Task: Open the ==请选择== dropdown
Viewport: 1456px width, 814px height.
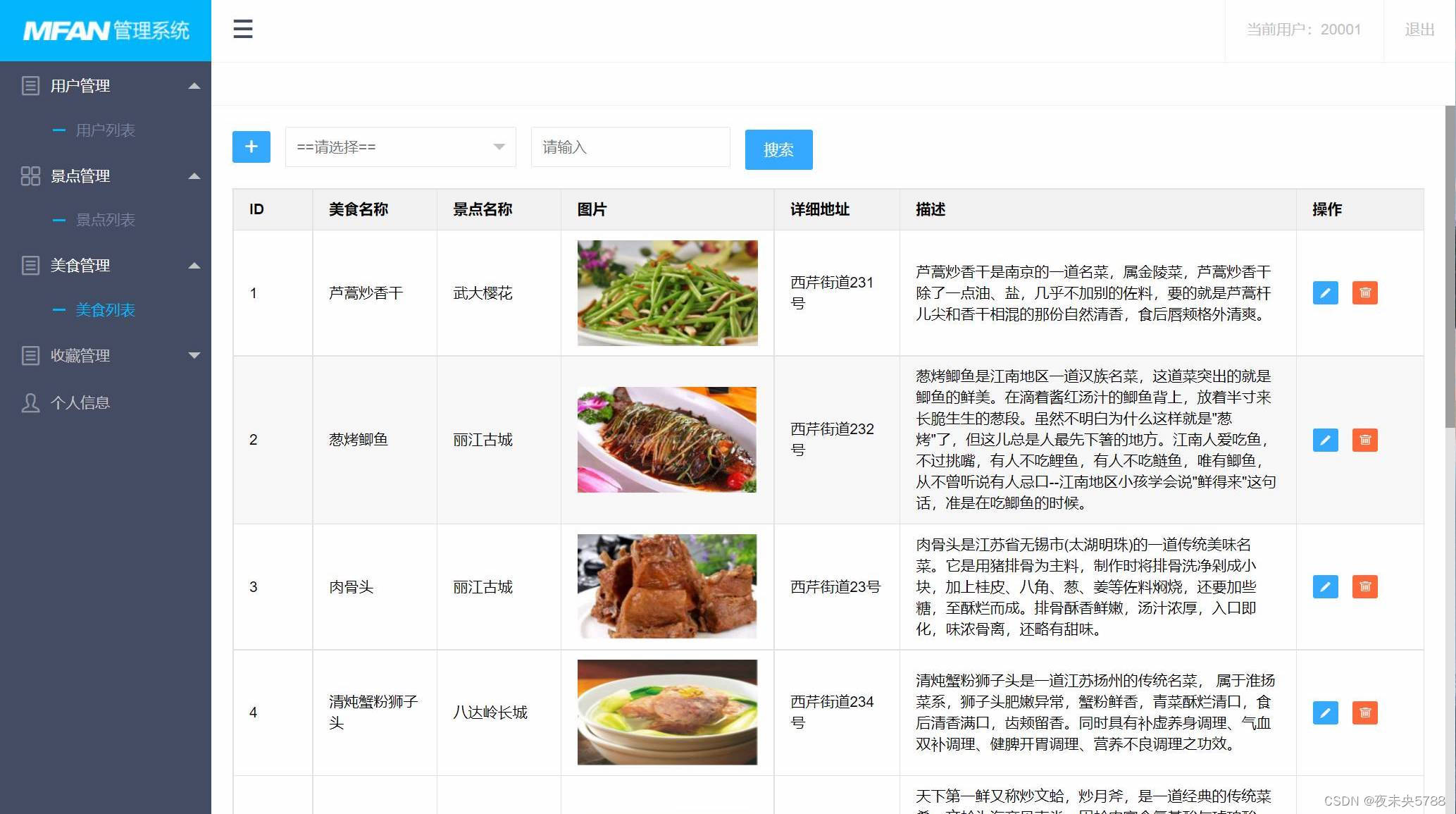Action: tap(400, 147)
